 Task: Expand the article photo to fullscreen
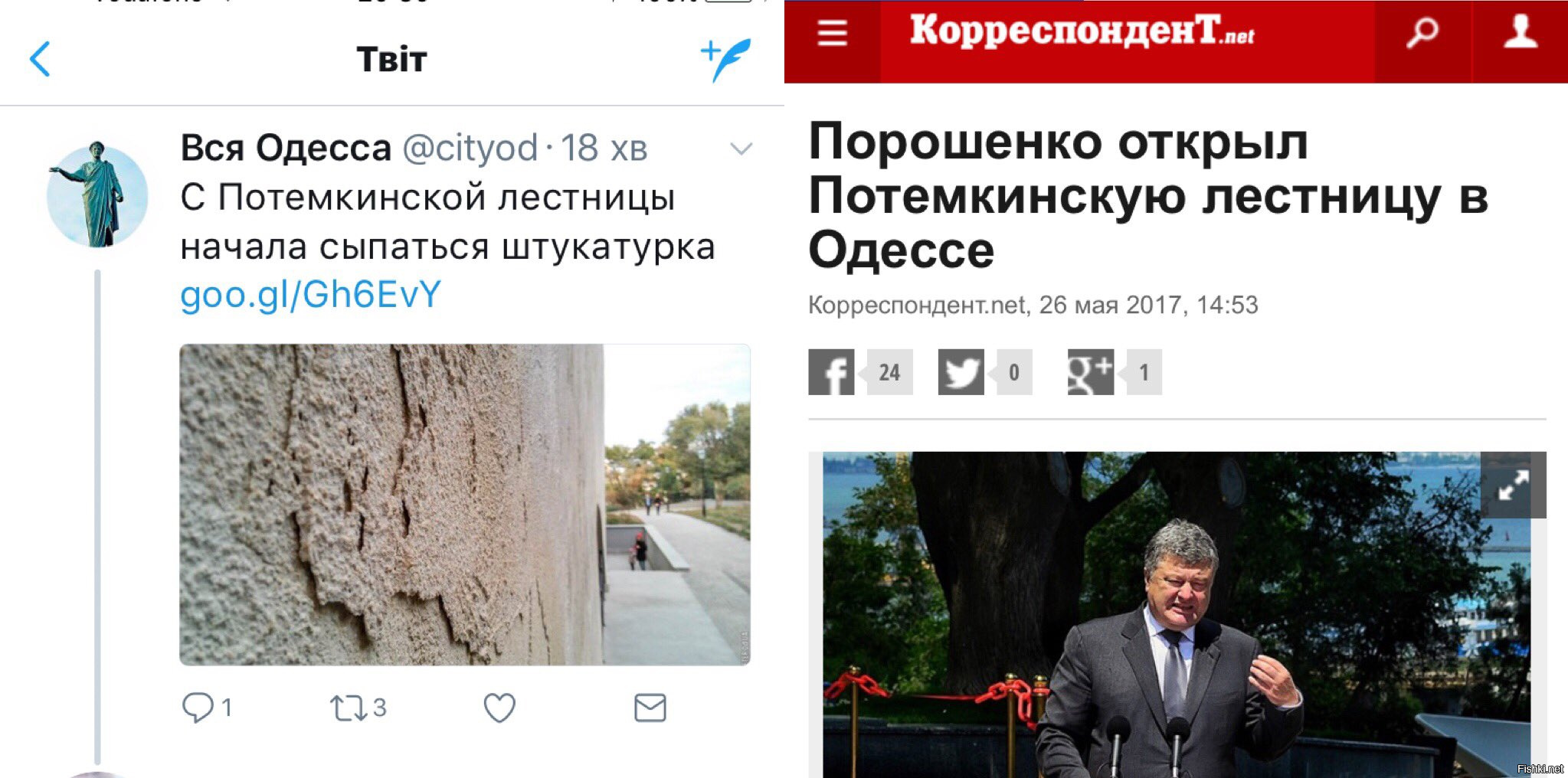click(1513, 485)
